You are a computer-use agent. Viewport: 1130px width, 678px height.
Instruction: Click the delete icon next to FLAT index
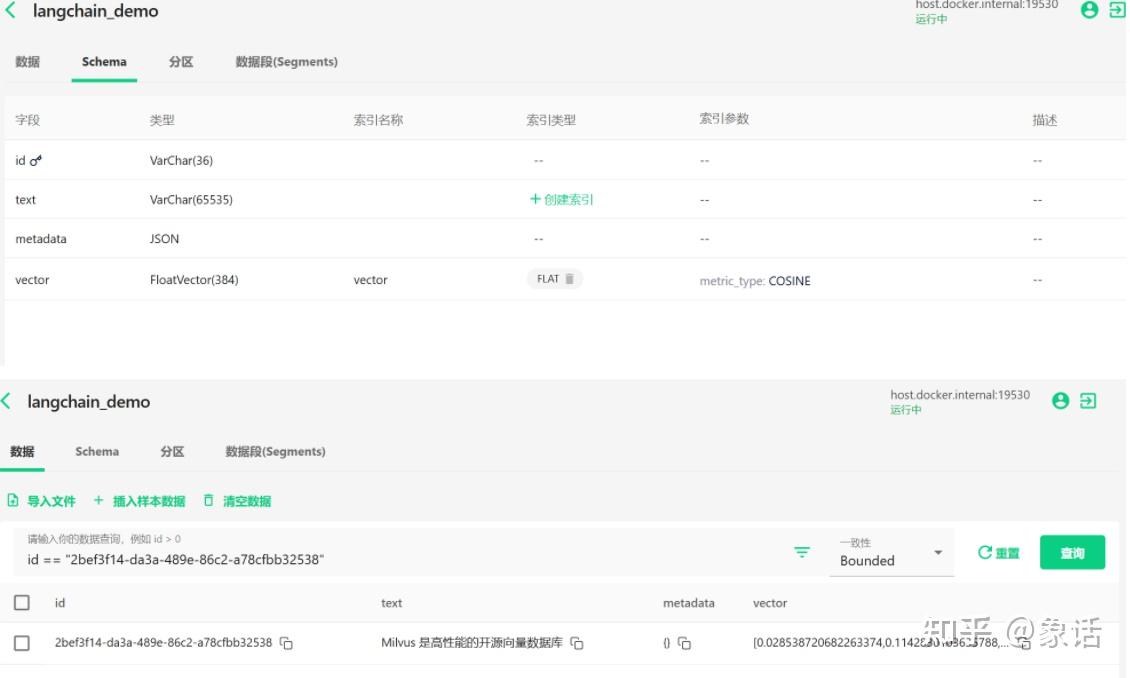[567, 279]
